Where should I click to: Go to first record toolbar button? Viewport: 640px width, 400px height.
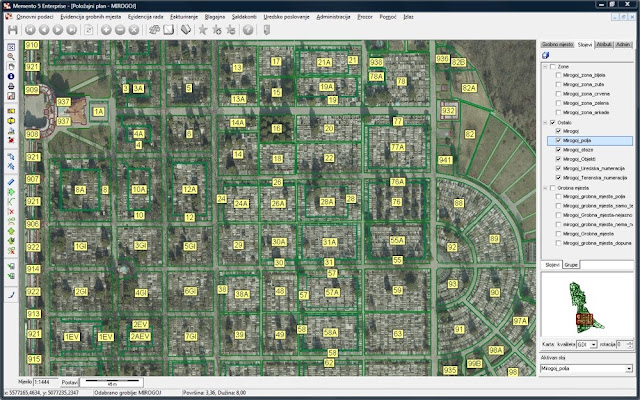click(x=30, y=30)
